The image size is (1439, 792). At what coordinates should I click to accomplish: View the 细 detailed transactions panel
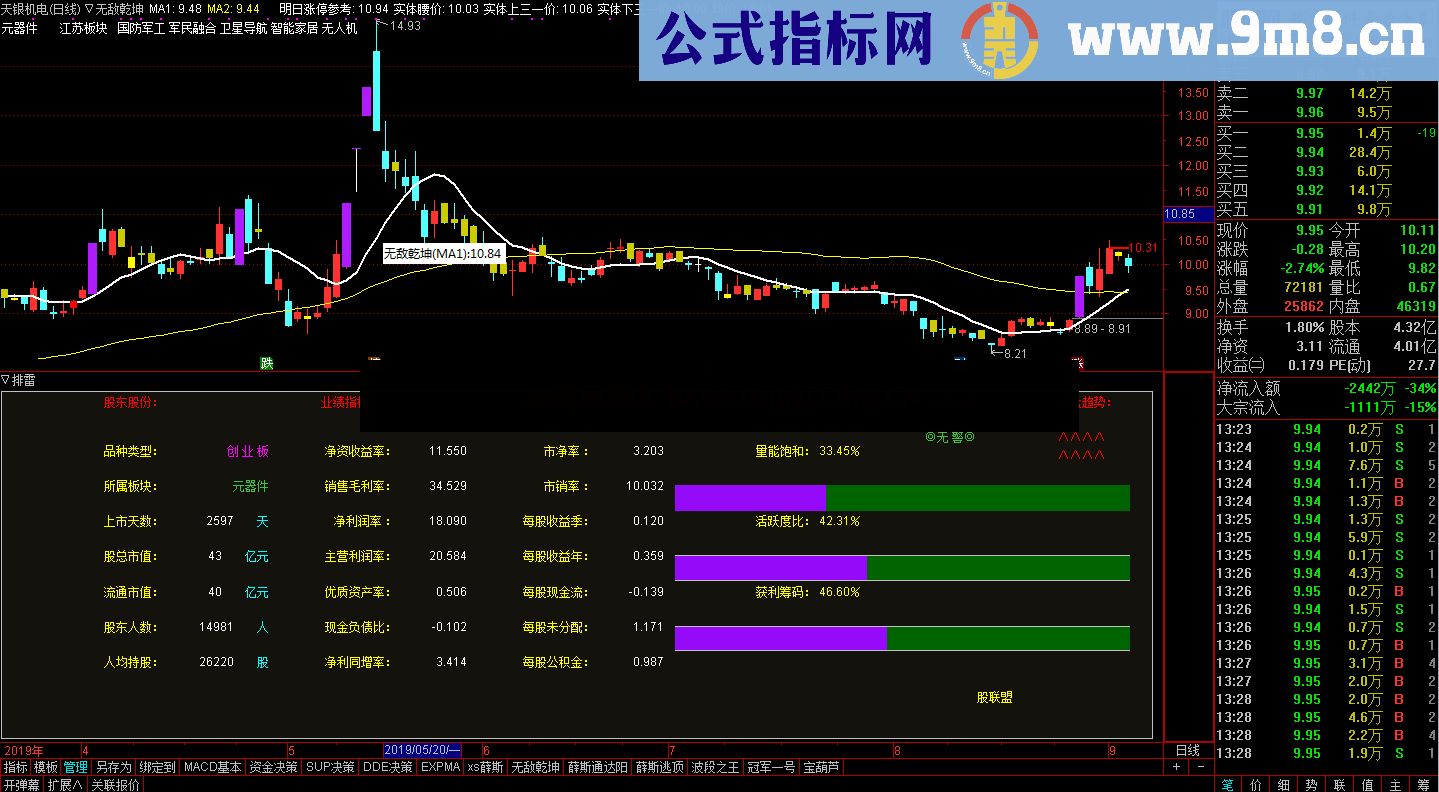click(x=1282, y=784)
